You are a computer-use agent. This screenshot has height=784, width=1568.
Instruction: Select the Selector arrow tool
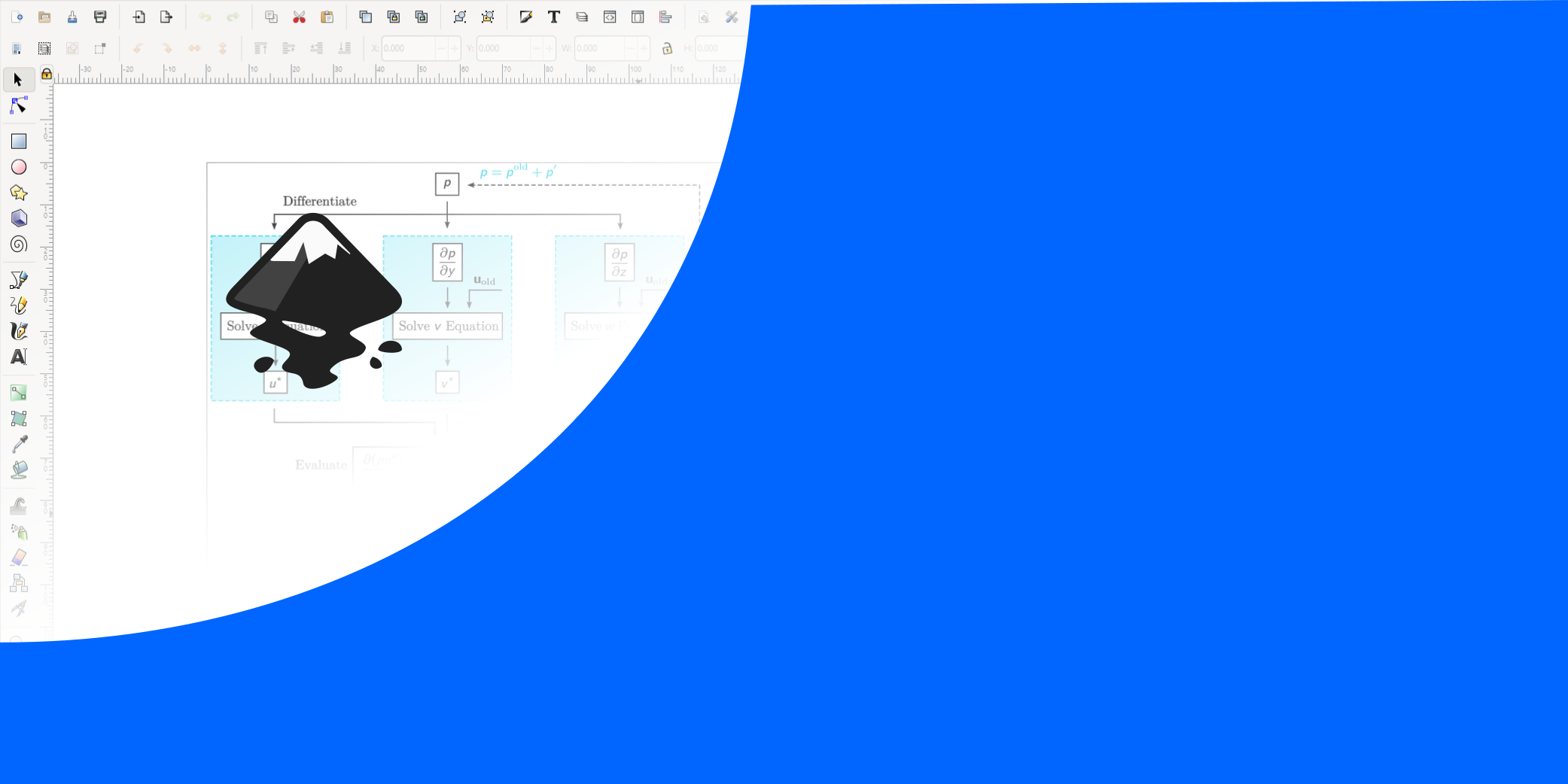pyautogui.click(x=18, y=80)
